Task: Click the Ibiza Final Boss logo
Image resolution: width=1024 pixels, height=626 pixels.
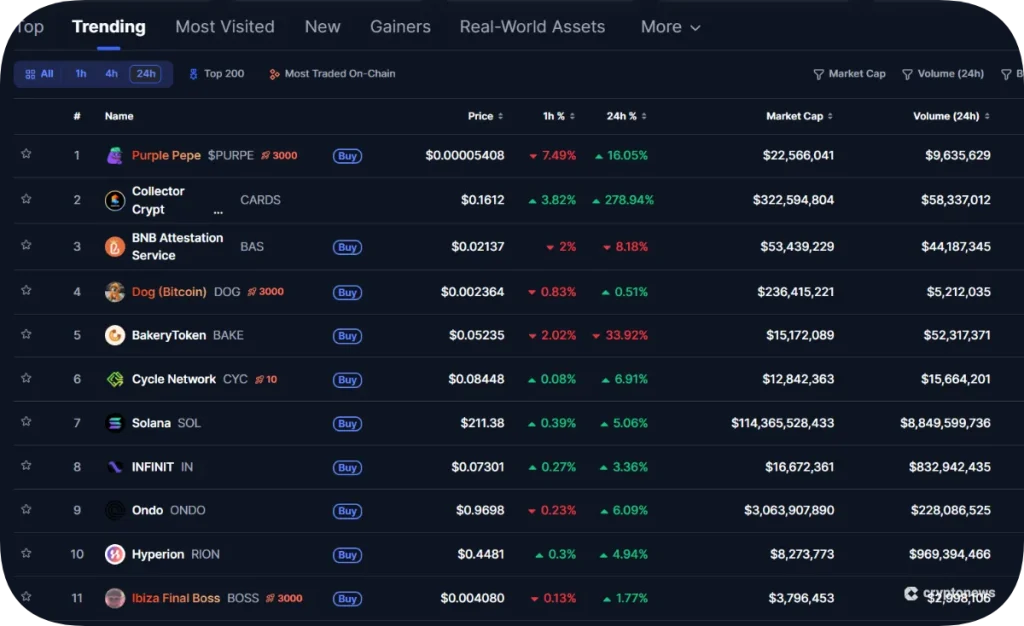Action: (115, 598)
